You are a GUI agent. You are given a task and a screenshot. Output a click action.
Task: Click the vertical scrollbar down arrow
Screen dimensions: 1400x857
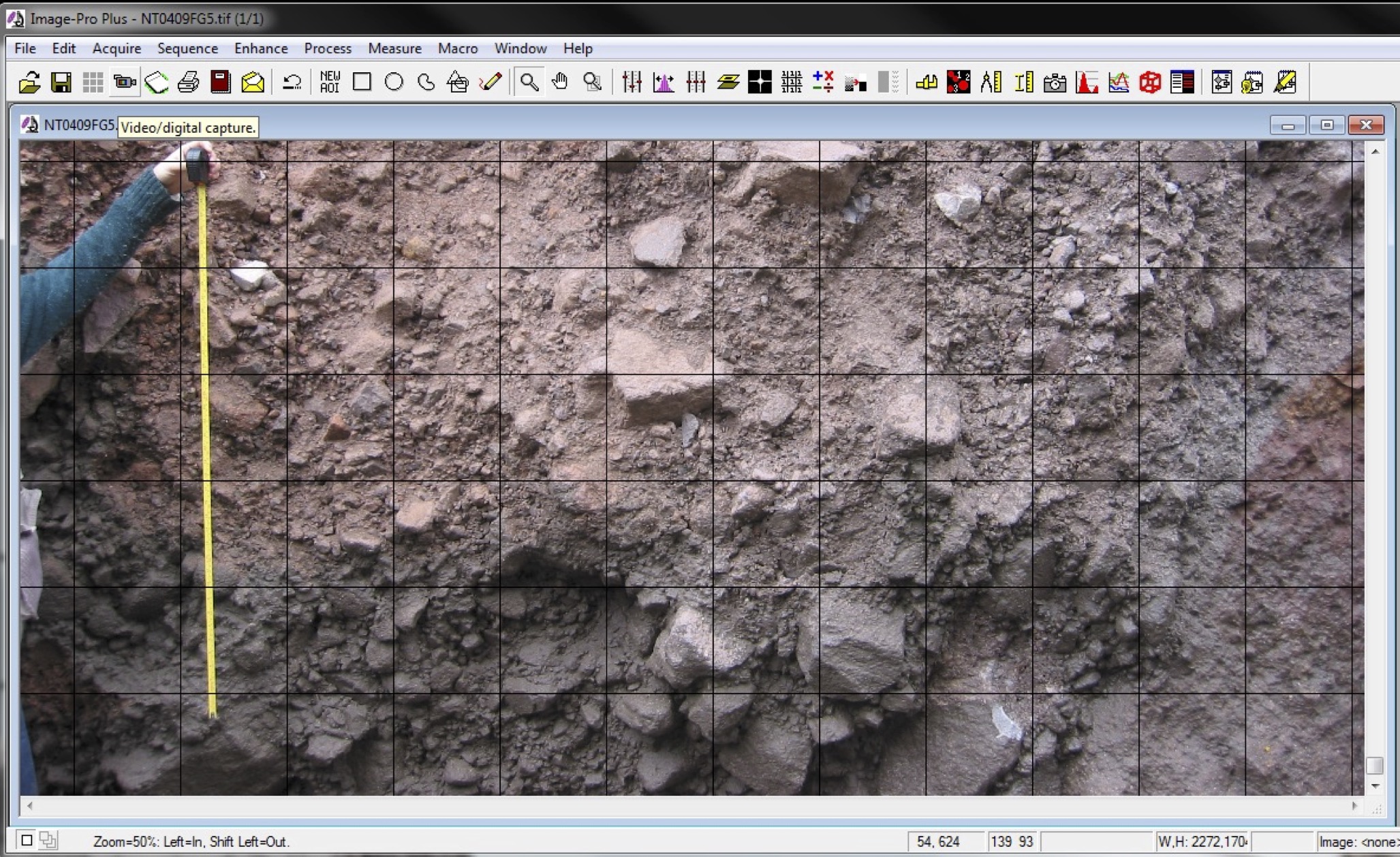1375,785
